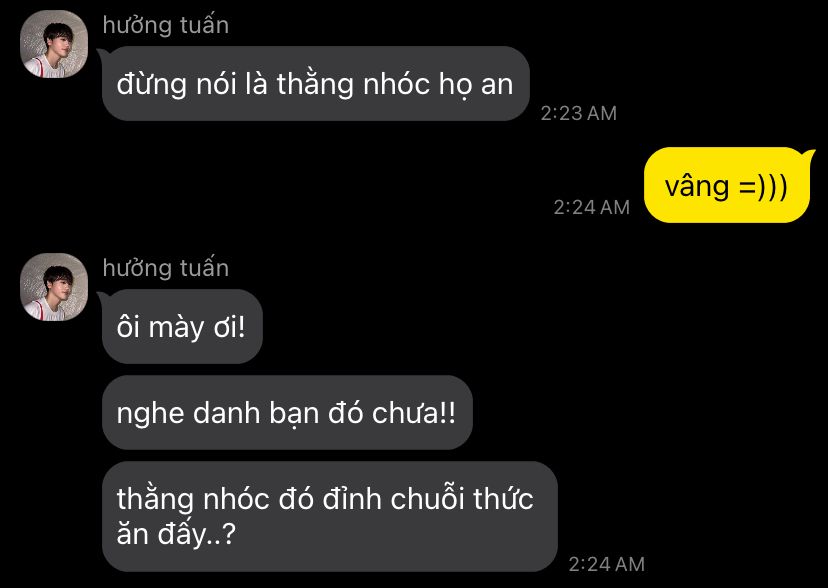Tap the message about 'đỉnh chuỗi thức ăn'
This screenshot has height=588, width=828.
click(x=330, y=516)
